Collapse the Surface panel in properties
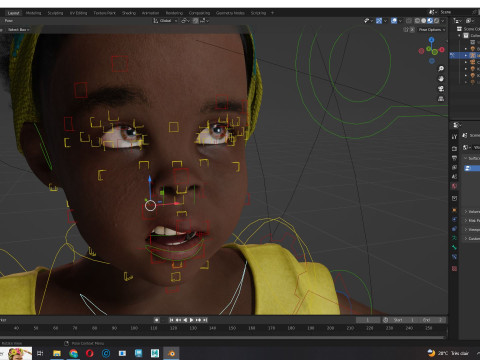The width and height of the screenshot is (480, 360). pyautogui.click(x=472, y=158)
